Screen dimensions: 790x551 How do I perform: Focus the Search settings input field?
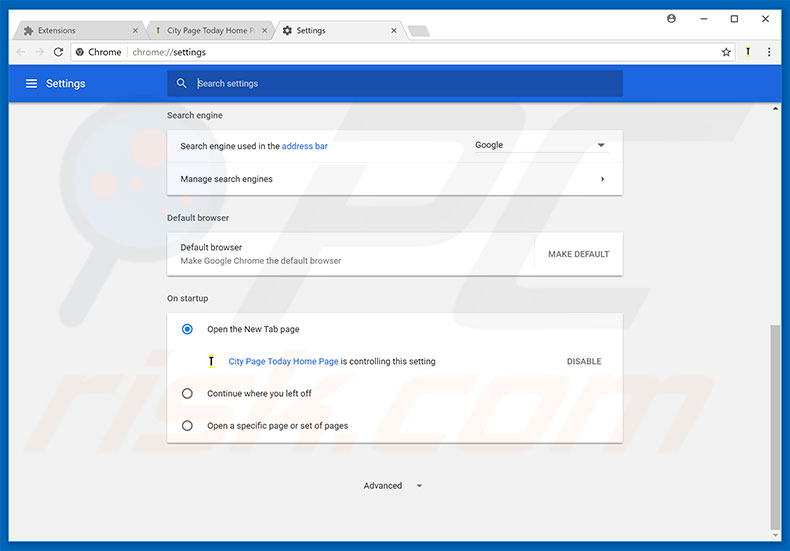(x=394, y=84)
